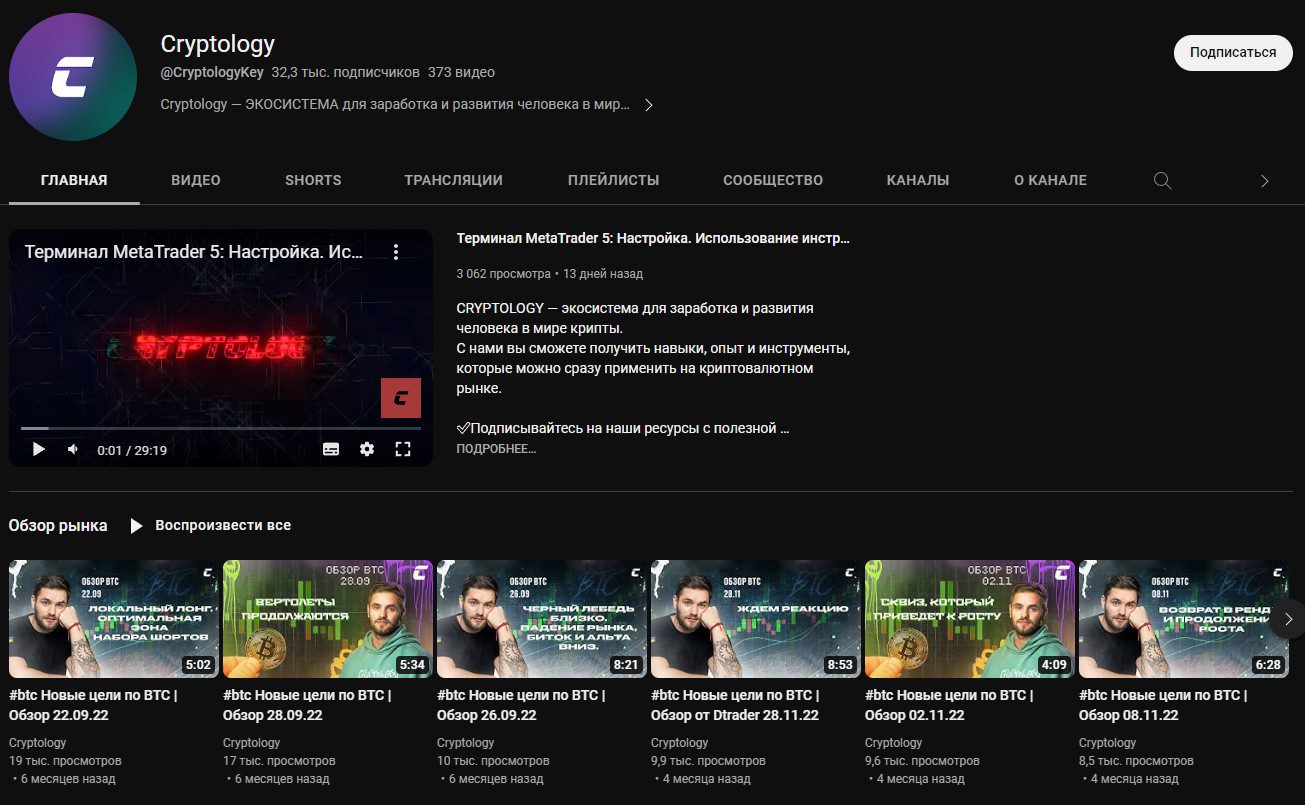Viewport: 1305px width, 805px height.
Task: Click the 8:53 duration badge
Action: click(x=838, y=663)
